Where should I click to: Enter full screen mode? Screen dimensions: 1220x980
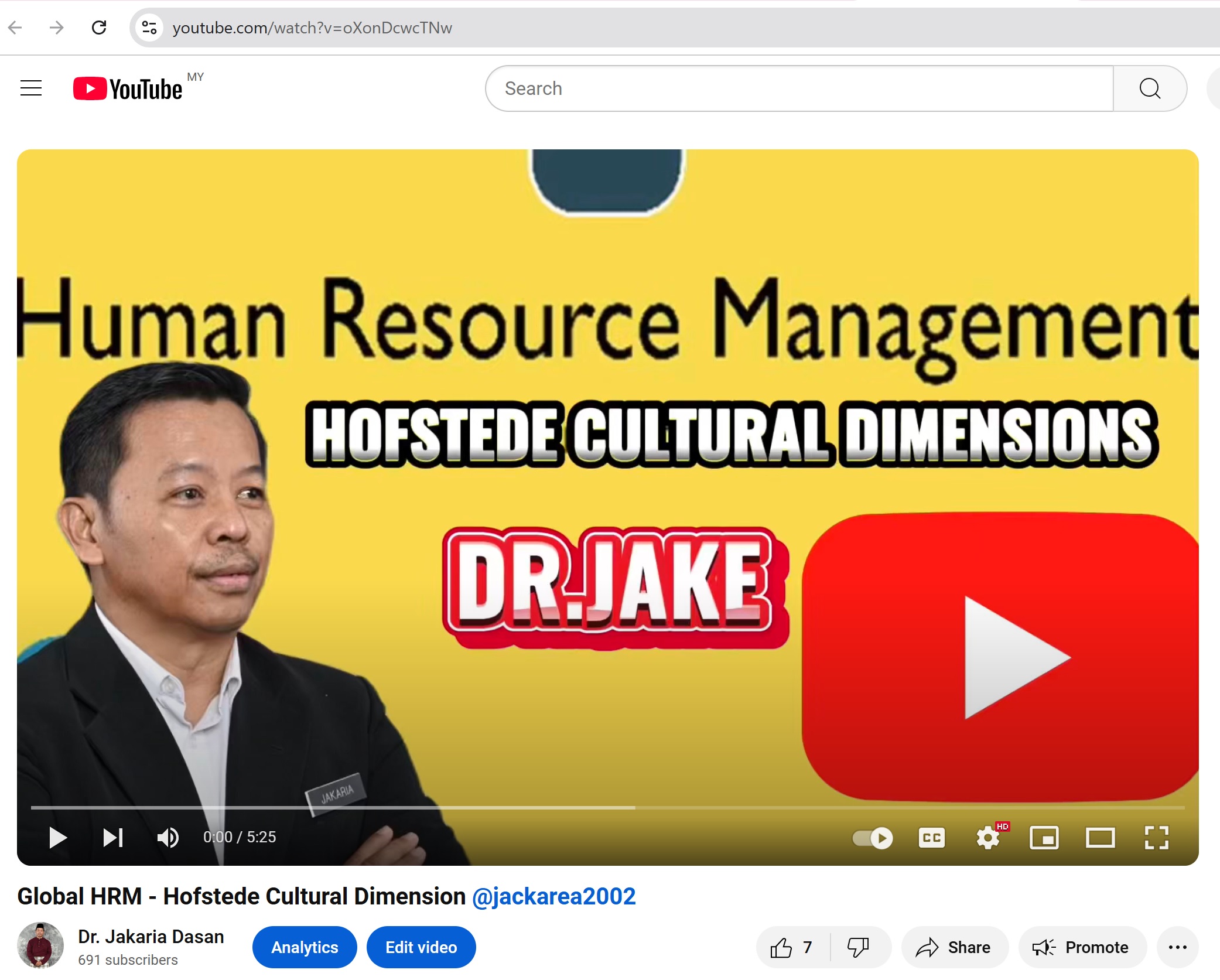[1156, 838]
